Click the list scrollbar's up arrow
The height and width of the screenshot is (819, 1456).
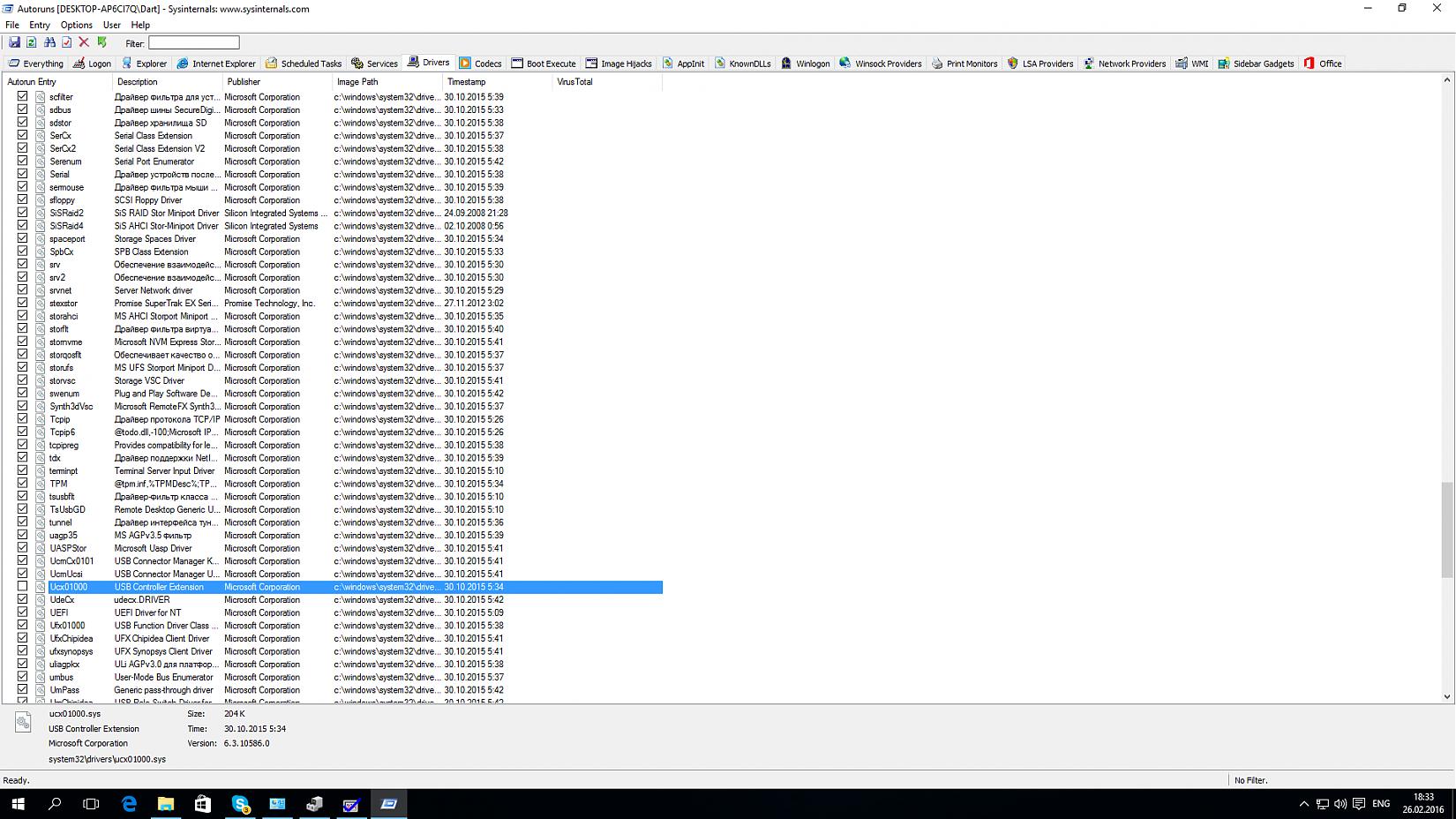(x=1447, y=80)
